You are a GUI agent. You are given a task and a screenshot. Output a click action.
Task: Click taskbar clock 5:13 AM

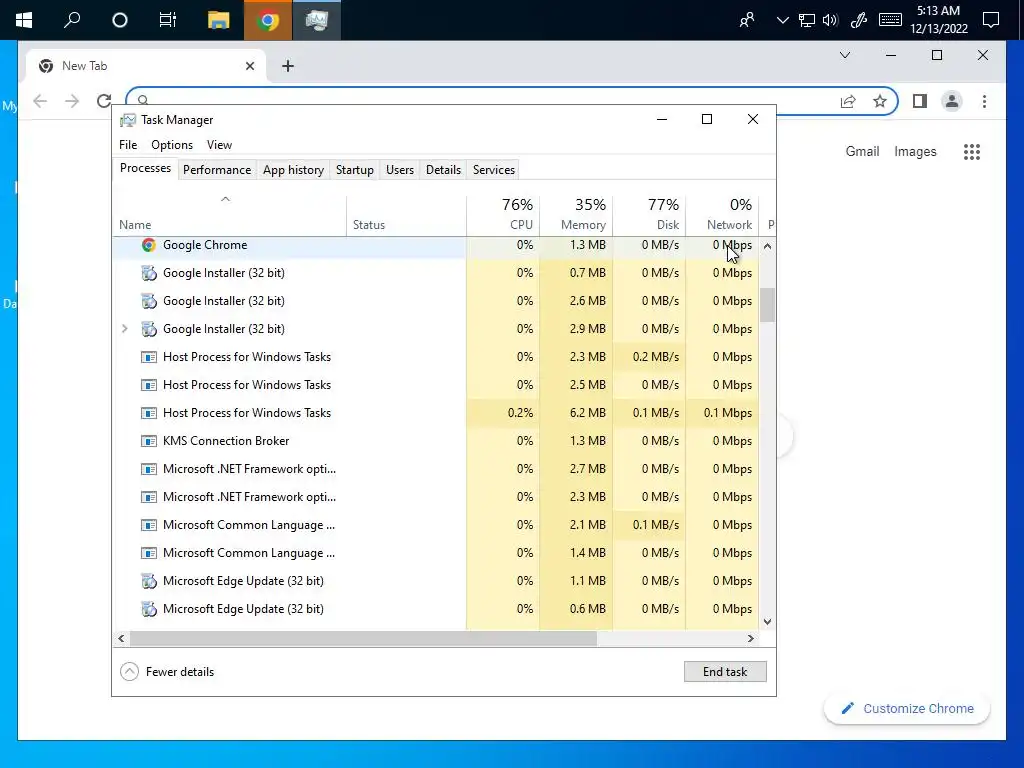click(x=938, y=20)
